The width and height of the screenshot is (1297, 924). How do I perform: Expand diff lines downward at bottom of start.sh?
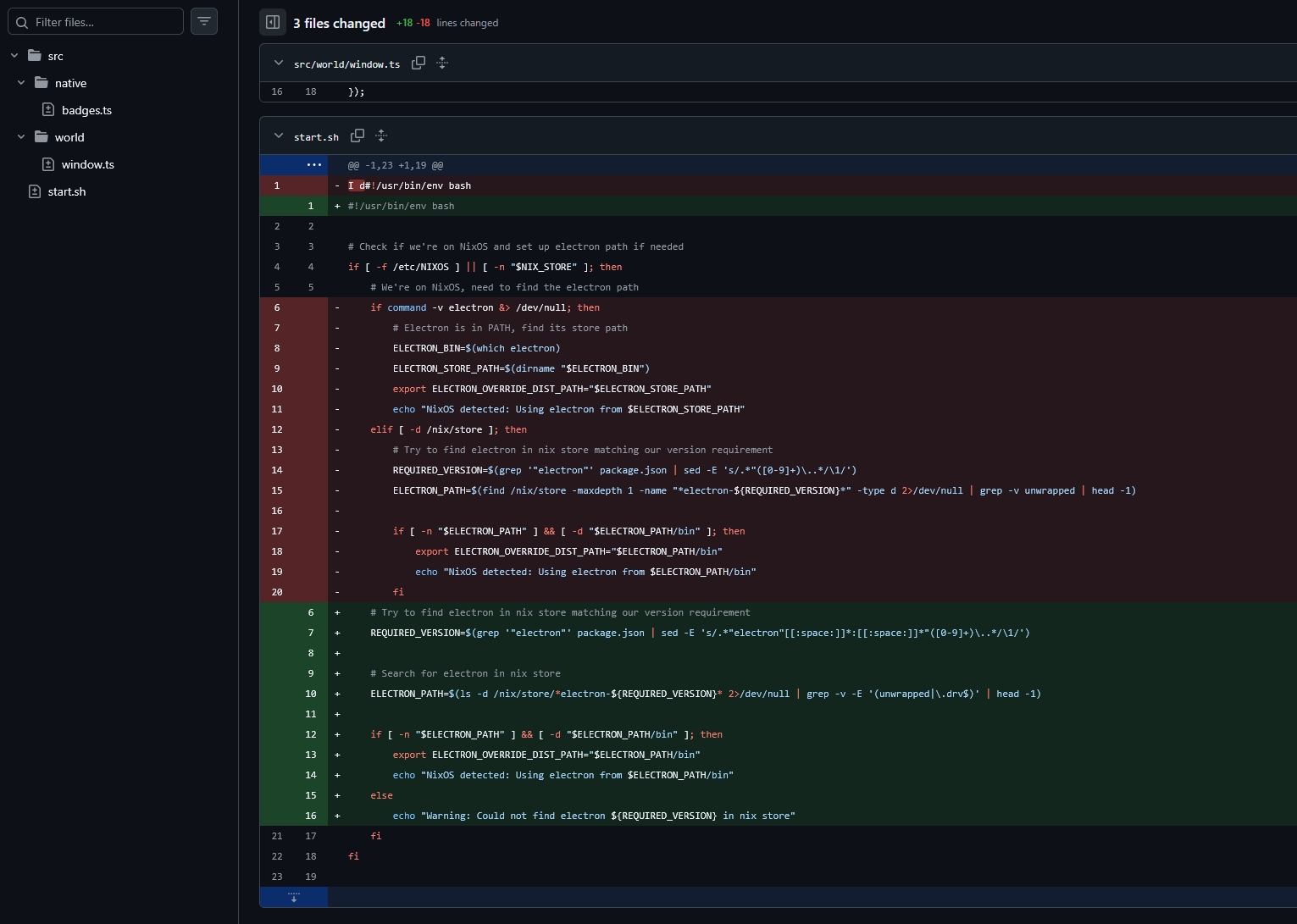(x=294, y=897)
